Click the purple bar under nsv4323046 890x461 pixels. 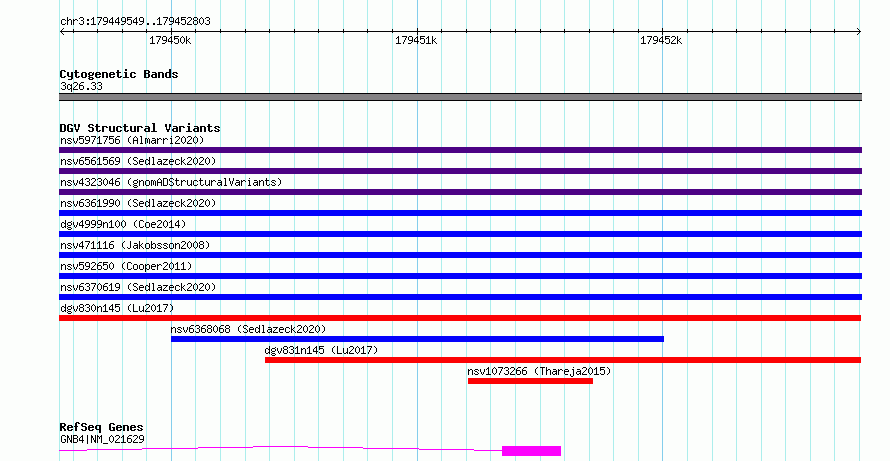460,192
